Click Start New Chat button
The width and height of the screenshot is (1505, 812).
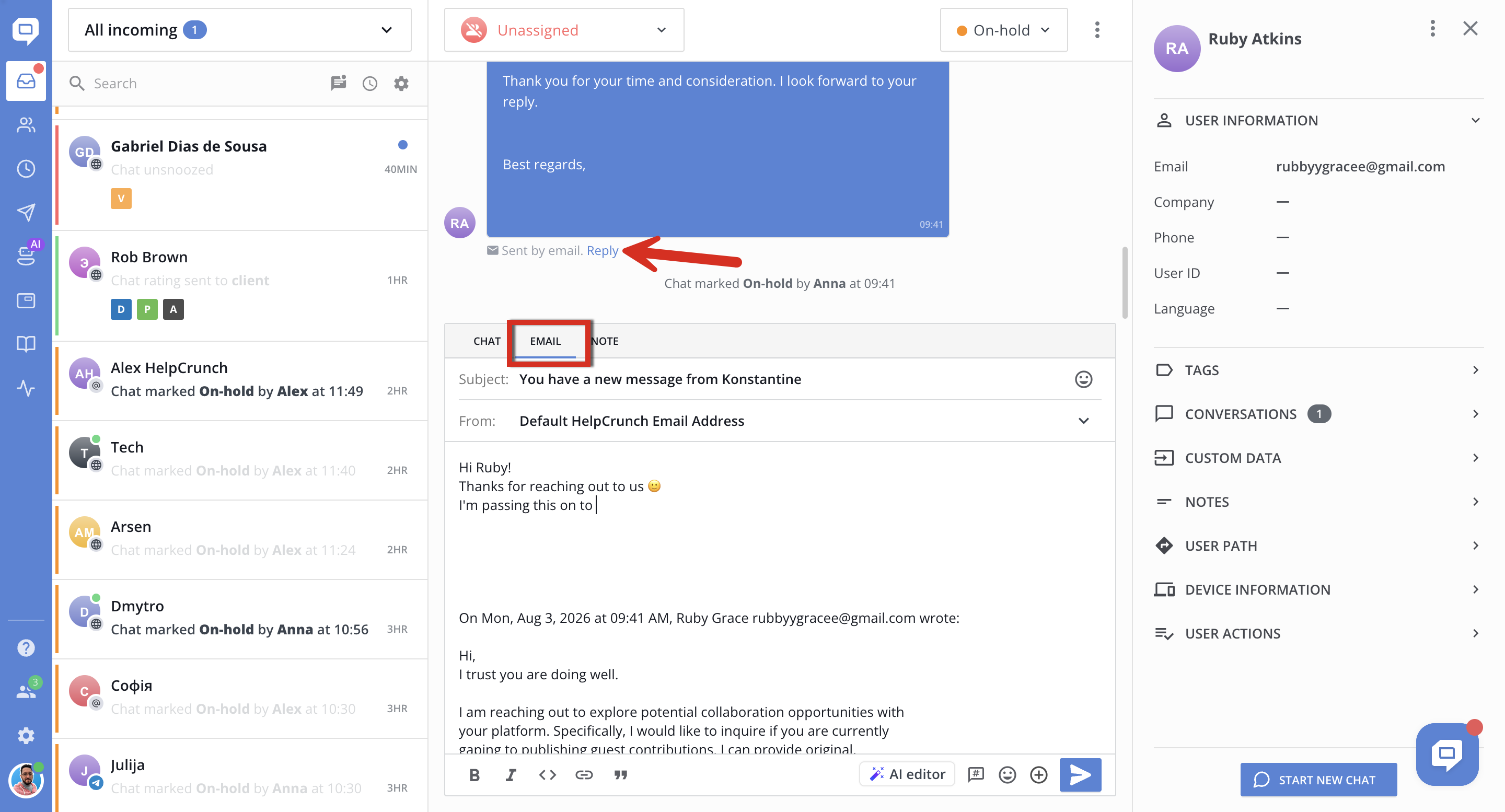click(x=1318, y=779)
